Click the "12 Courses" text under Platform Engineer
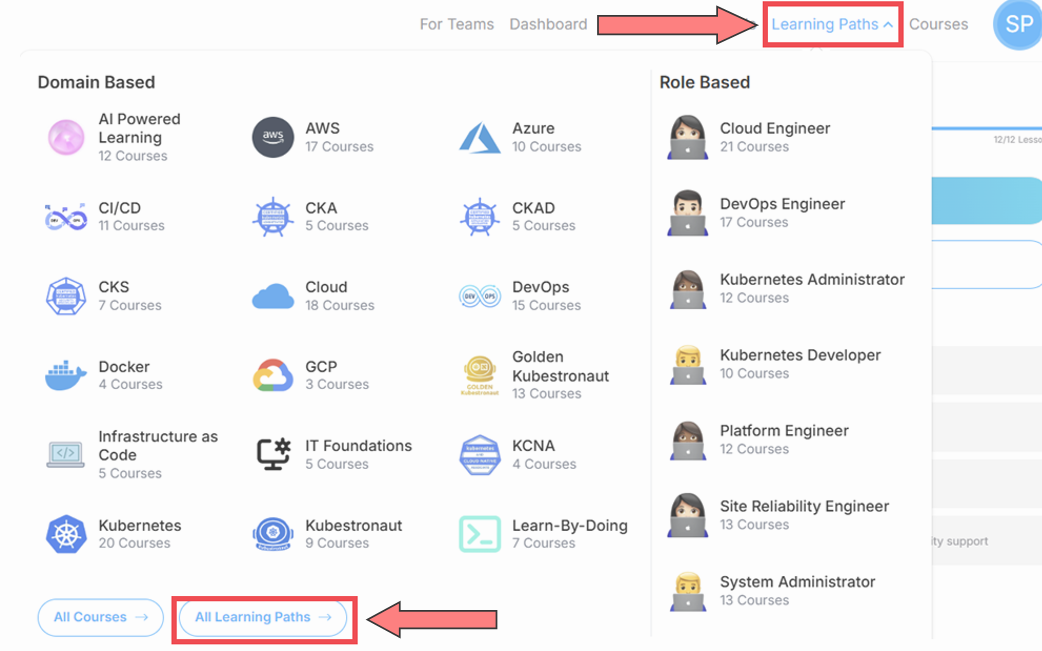This screenshot has height=651, width=1042. point(754,449)
